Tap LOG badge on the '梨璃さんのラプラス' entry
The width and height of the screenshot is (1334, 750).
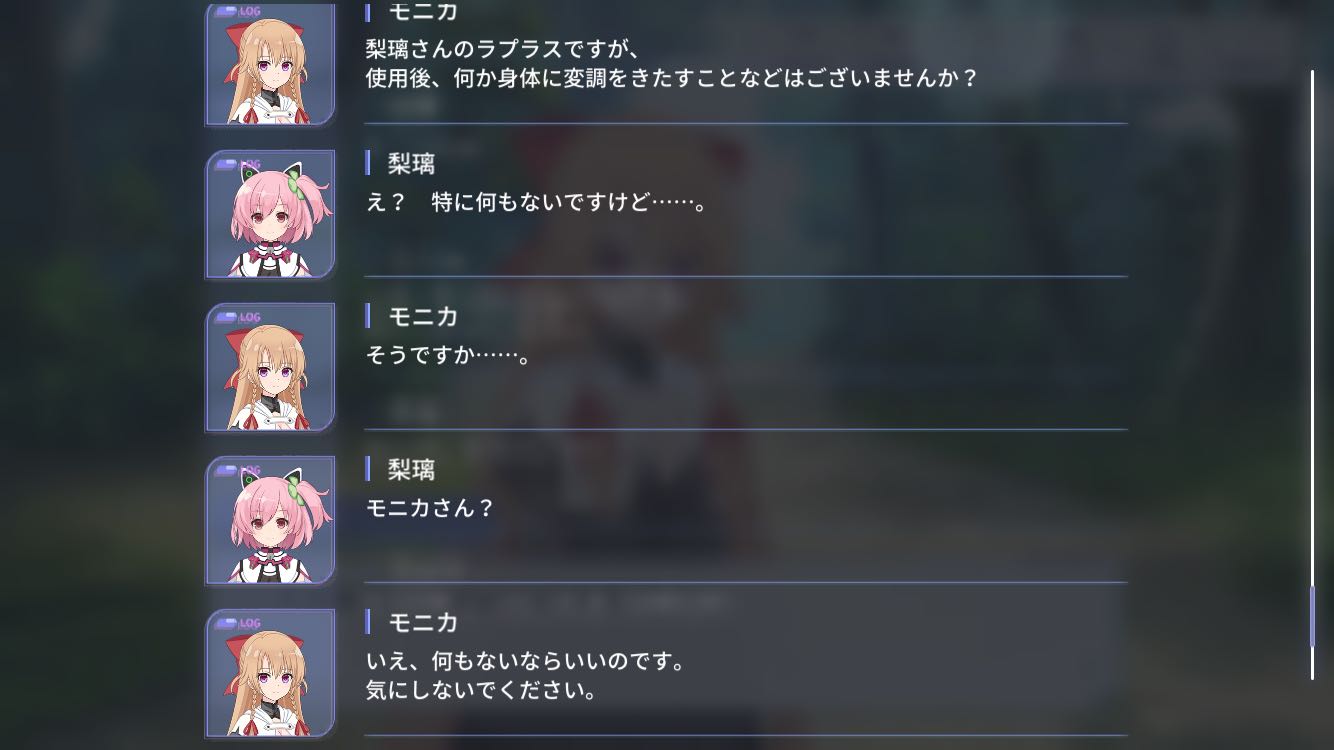(238, 12)
